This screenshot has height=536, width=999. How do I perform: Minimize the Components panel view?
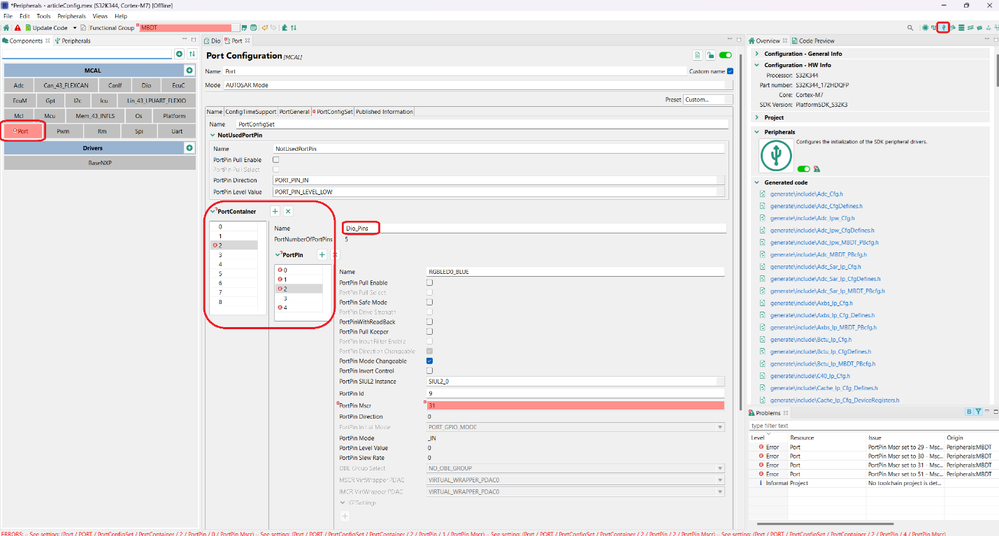tap(185, 40)
